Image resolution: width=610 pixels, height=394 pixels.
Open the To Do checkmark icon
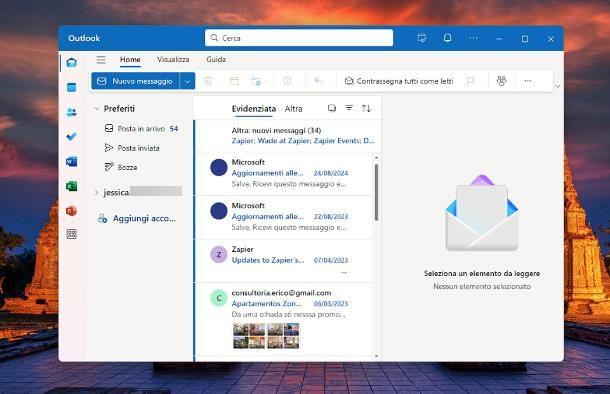(x=72, y=137)
